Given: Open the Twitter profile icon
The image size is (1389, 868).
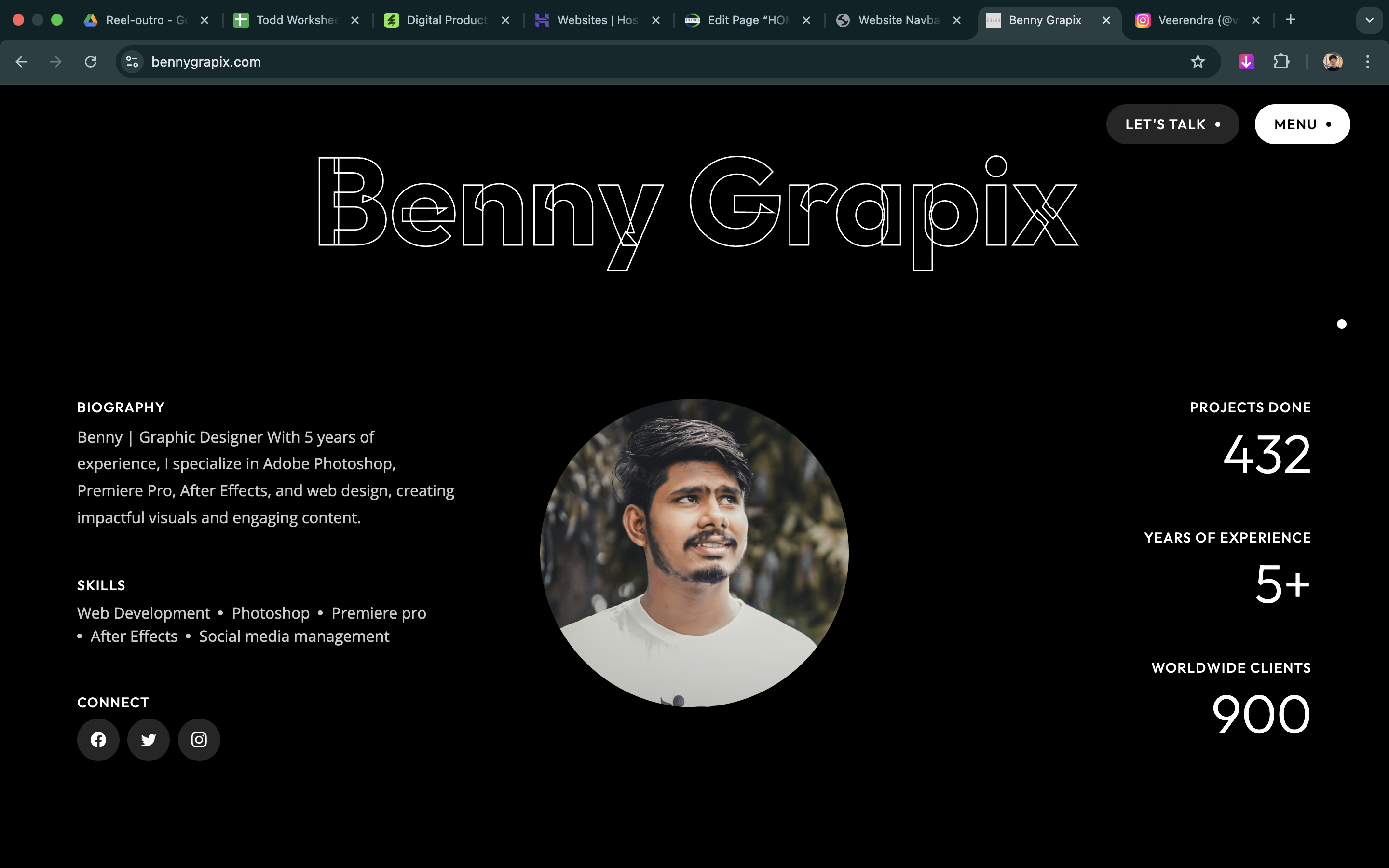Looking at the screenshot, I should click(x=149, y=739).
